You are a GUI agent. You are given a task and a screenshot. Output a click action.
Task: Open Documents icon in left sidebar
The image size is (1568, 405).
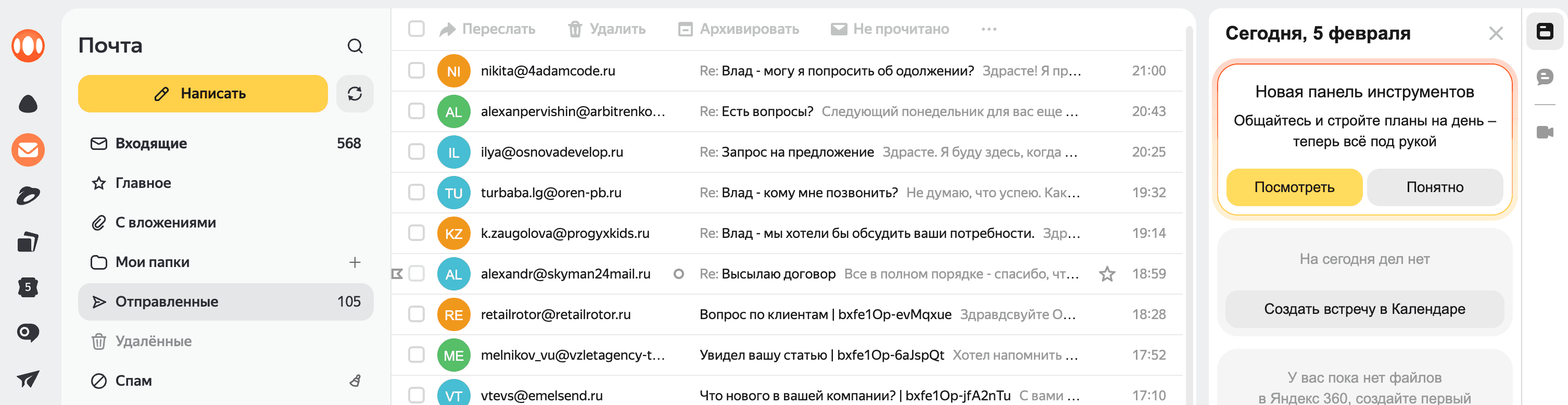pos(28,242)
